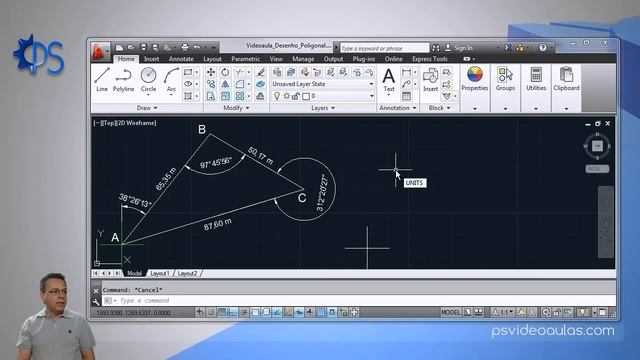
Task: Toggle Ortho Mode in status bar
Action: (232, 312)
